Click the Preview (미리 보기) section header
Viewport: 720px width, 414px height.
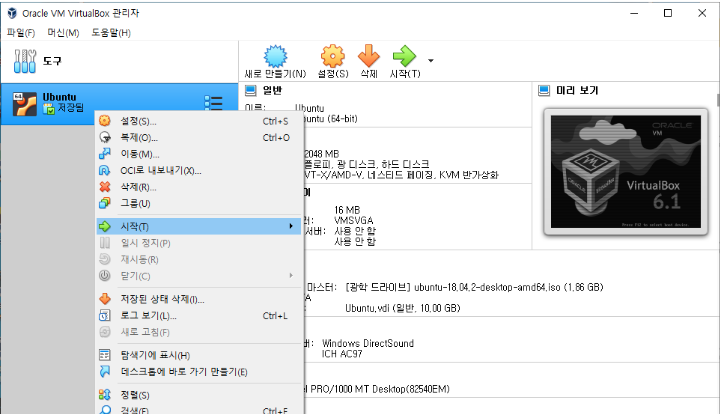pyautogui.click(x=577, y=90)
